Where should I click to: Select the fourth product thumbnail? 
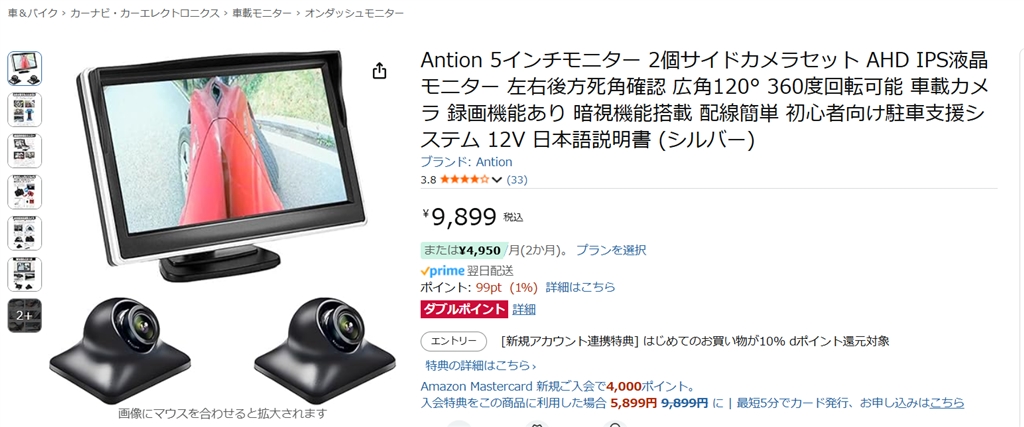[x=25, y=192]
